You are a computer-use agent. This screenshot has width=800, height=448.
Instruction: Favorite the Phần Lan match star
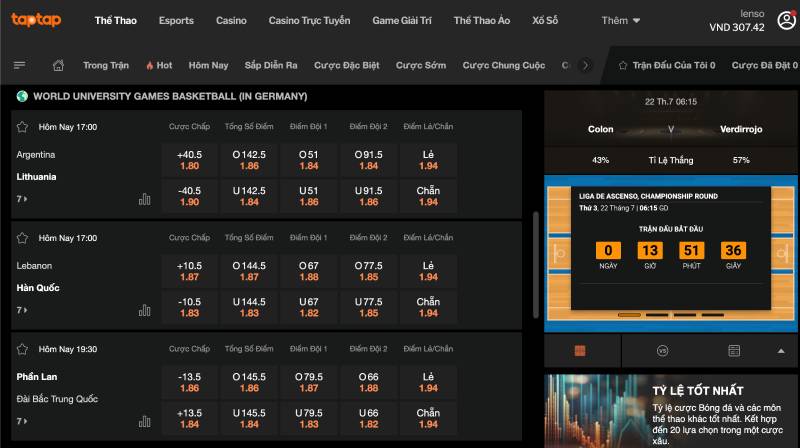click(x=22, y=349)
